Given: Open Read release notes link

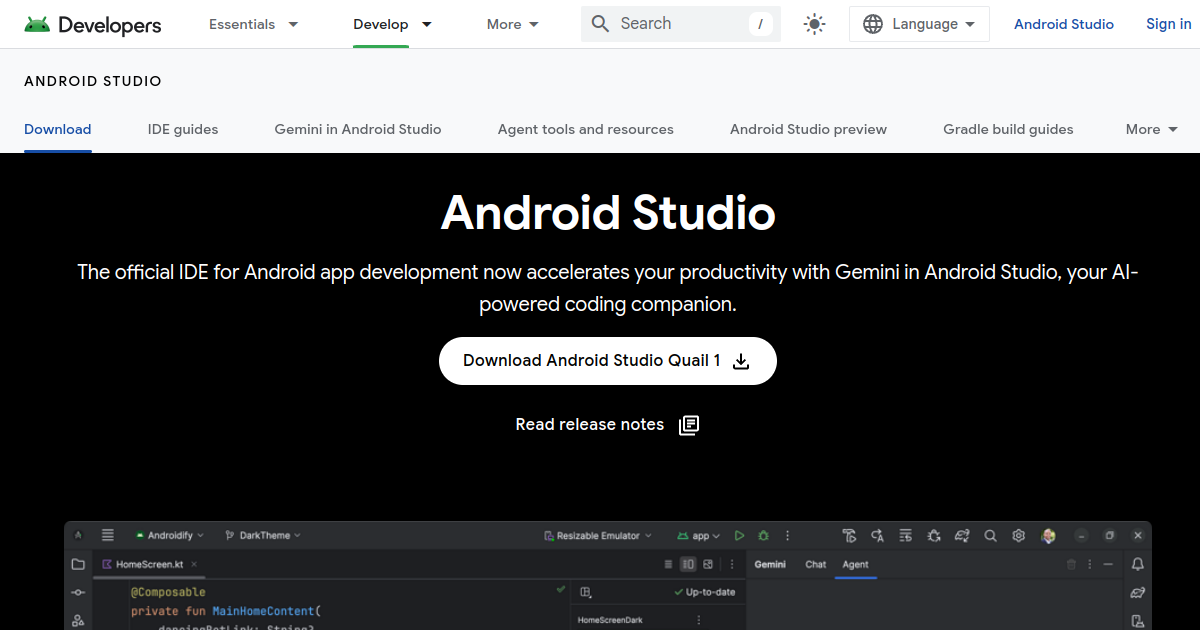Looking at the screenshot, I should [608, 425].
